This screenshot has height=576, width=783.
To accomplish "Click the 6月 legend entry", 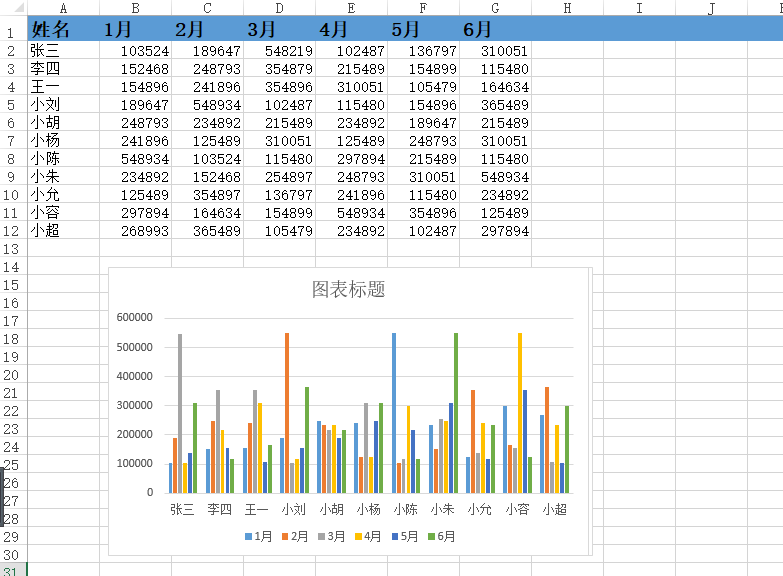I will pyautogui.click(x=441, y=537).
